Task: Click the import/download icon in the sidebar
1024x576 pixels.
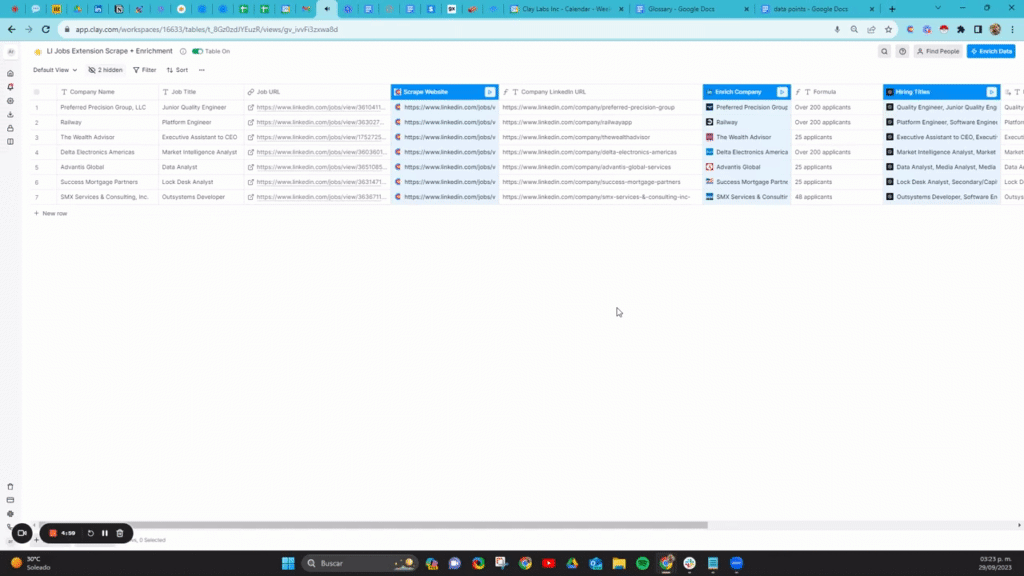Action: [10, 115]
